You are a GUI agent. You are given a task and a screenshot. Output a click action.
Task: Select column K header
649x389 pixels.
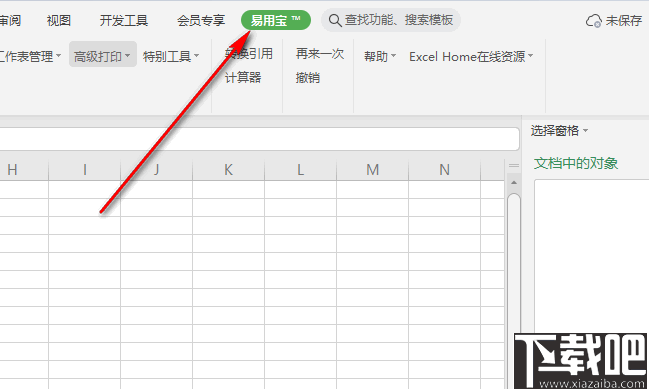tap(228, 170)
